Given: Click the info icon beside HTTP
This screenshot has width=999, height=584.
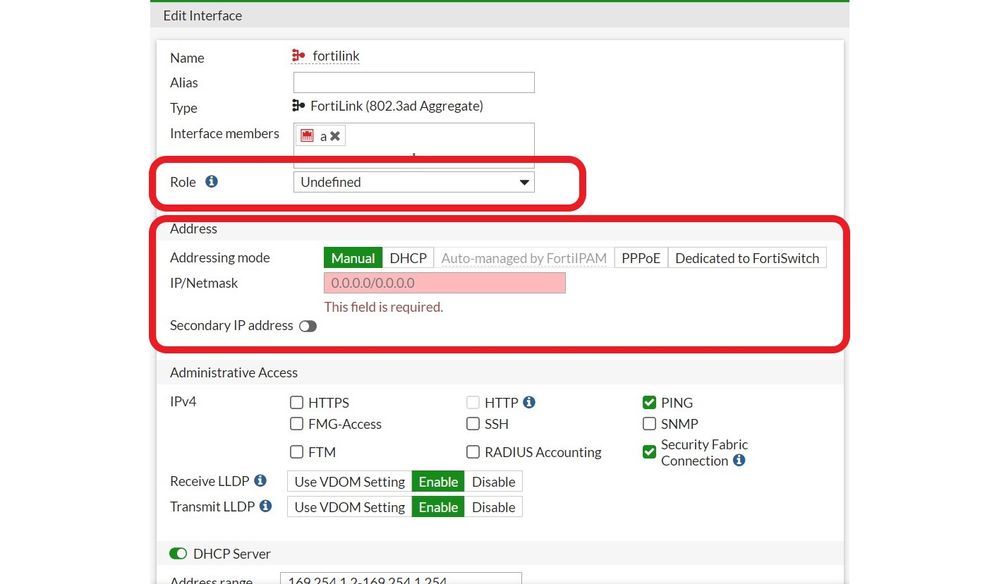Looking at the screenshot, I should 529,402.
